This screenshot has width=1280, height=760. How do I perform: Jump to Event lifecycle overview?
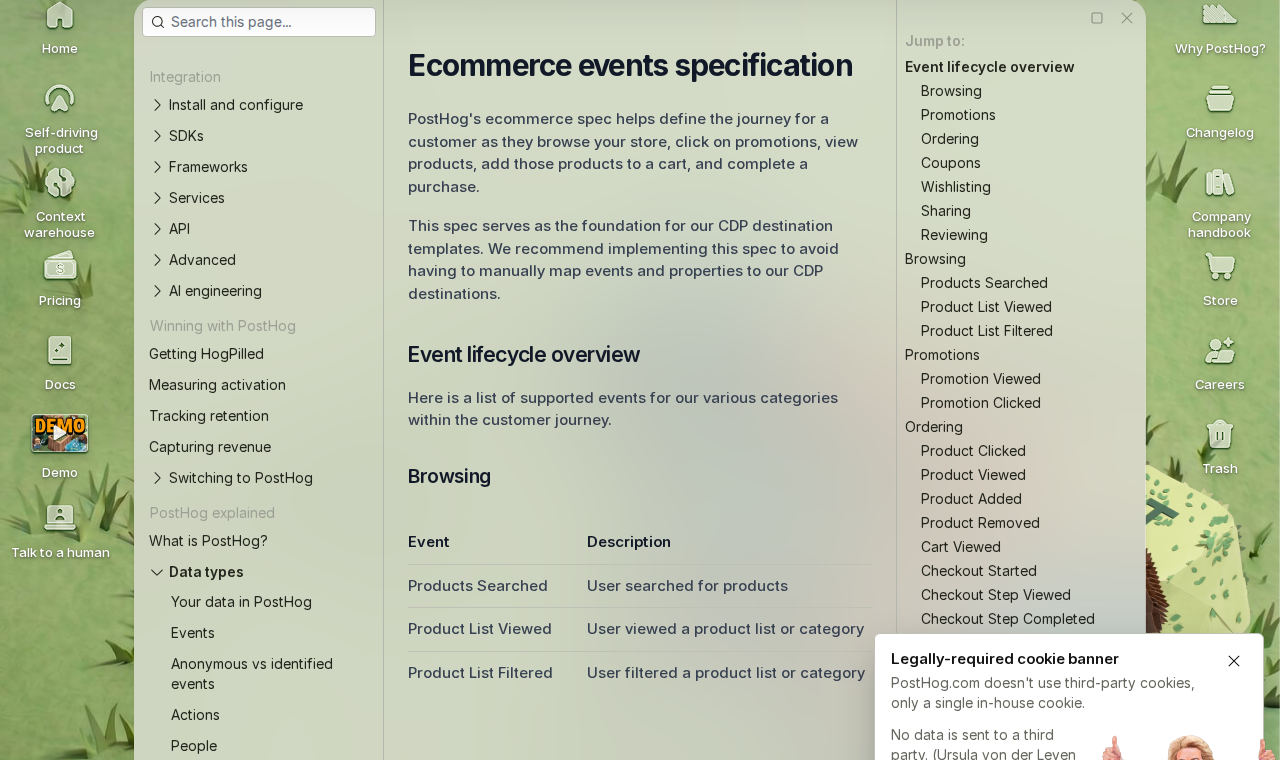coord(990,67)
